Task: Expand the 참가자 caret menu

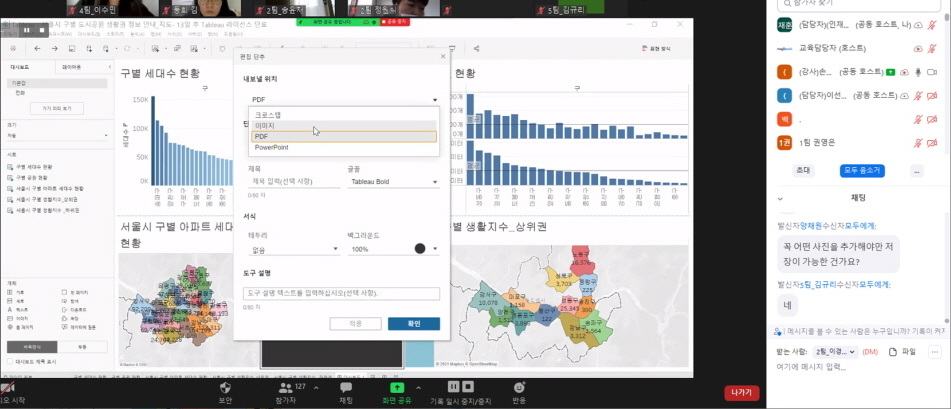Action: pyautogui.click(x=316, y=387)
